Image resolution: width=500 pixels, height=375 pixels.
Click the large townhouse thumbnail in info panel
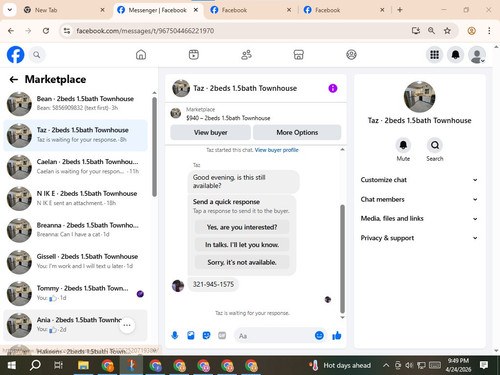pos(419,97)
